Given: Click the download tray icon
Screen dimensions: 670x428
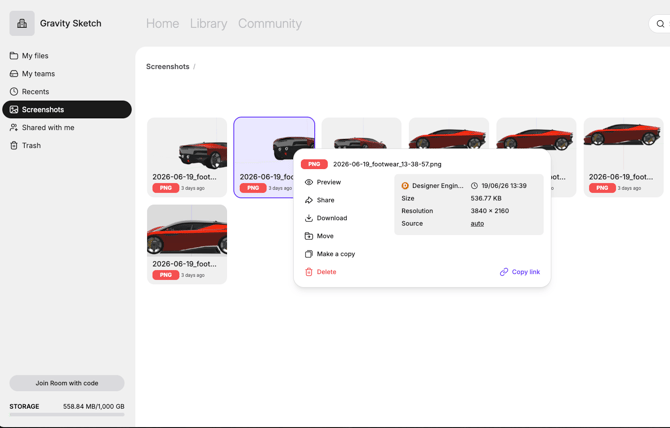Looking at the screenshot, I should (x=309, y=218).
